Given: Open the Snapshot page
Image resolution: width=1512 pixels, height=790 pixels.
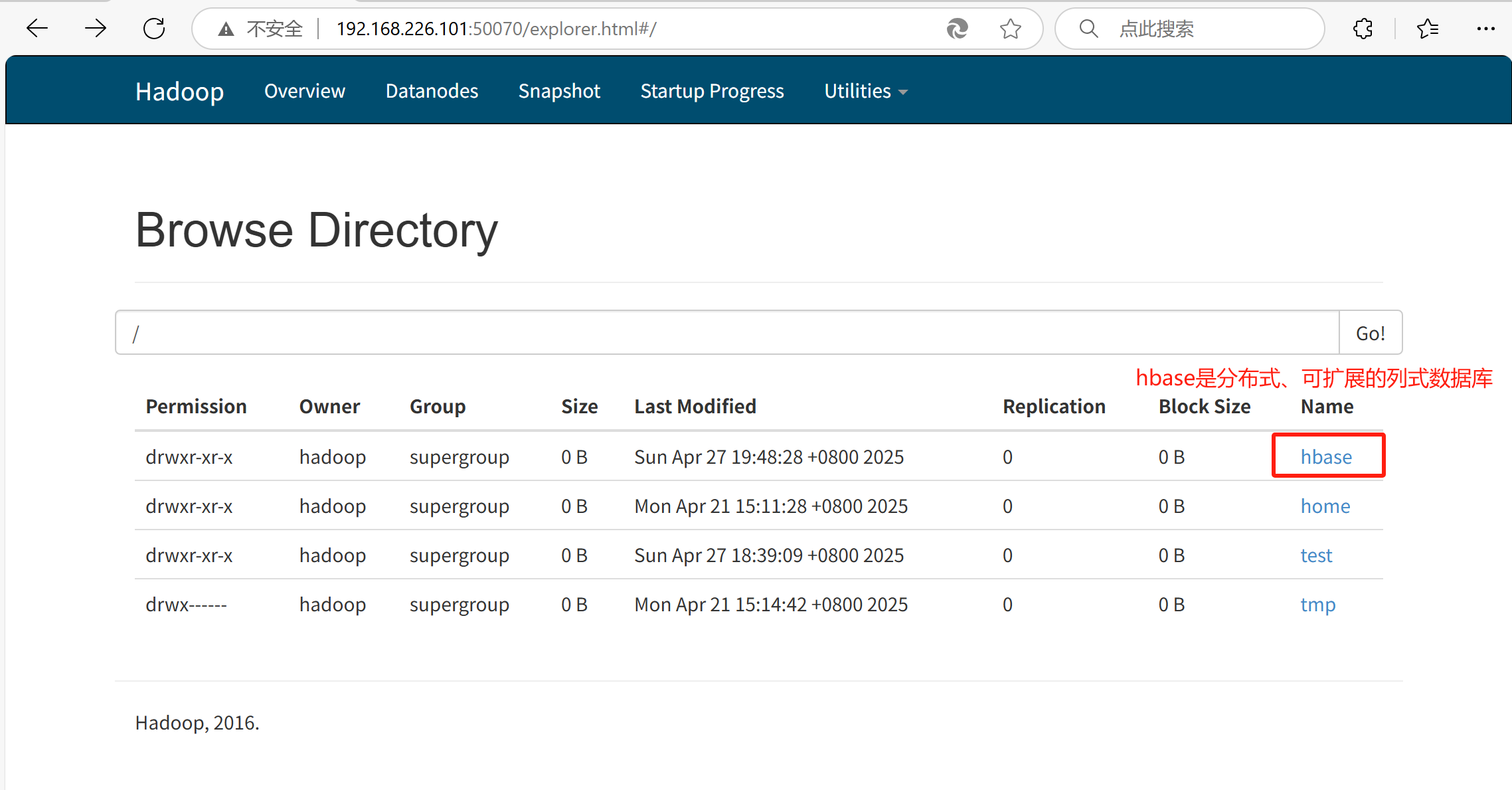Looking at the screenshot, I should coord(559,91).
